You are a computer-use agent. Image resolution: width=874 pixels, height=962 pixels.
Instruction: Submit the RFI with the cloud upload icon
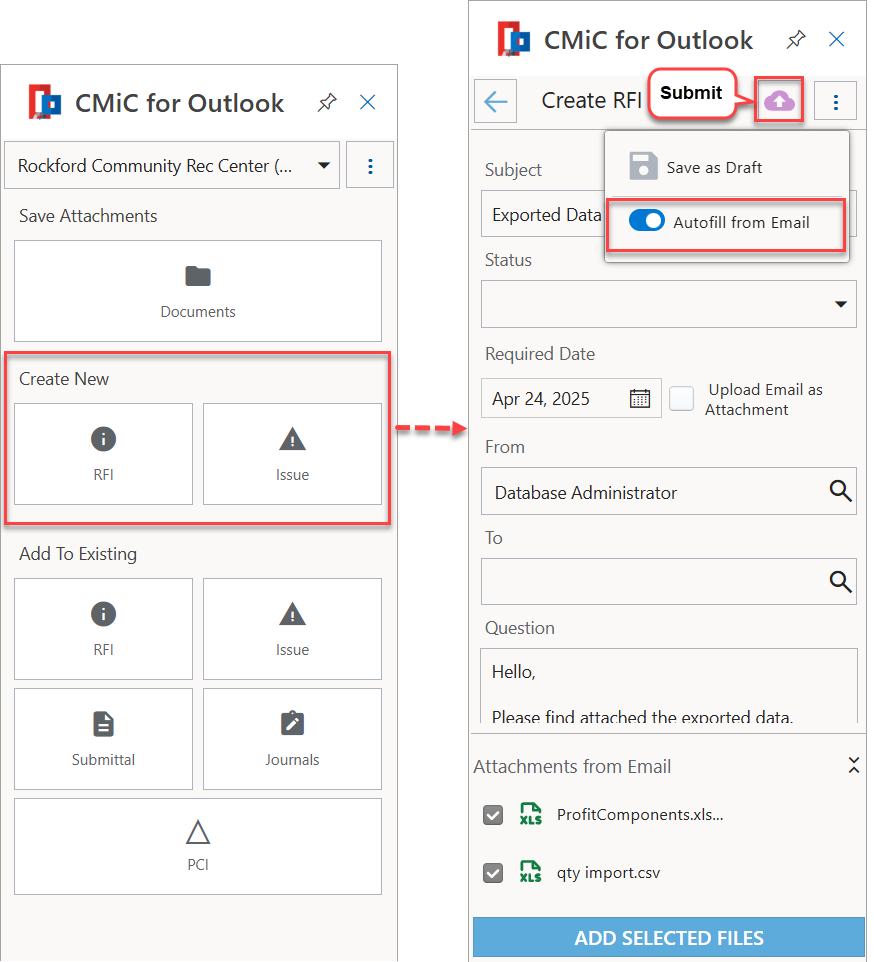tap(779, 101)
